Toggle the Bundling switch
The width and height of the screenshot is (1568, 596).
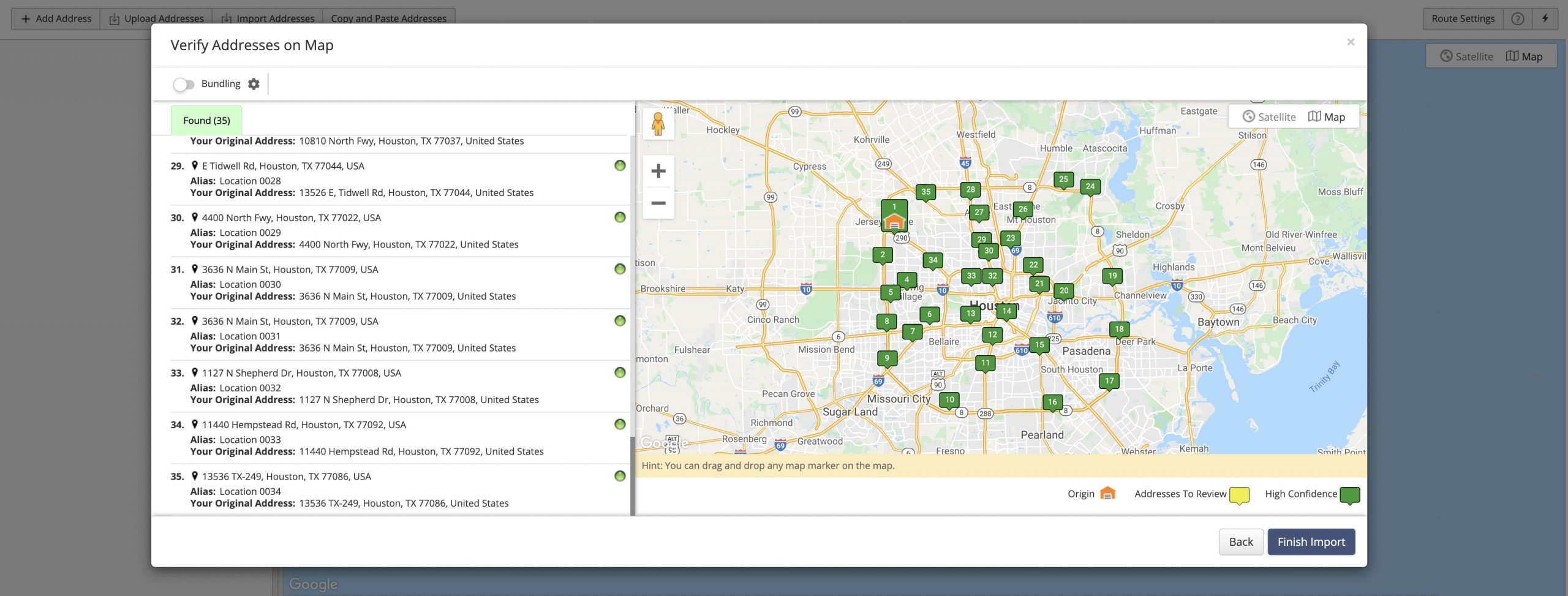coord(183,84)
